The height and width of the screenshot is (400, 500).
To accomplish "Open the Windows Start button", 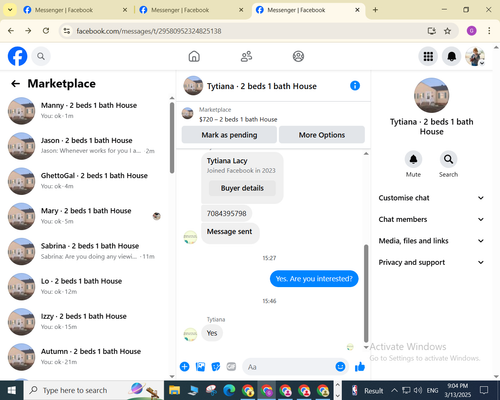I will coord(12,390).
